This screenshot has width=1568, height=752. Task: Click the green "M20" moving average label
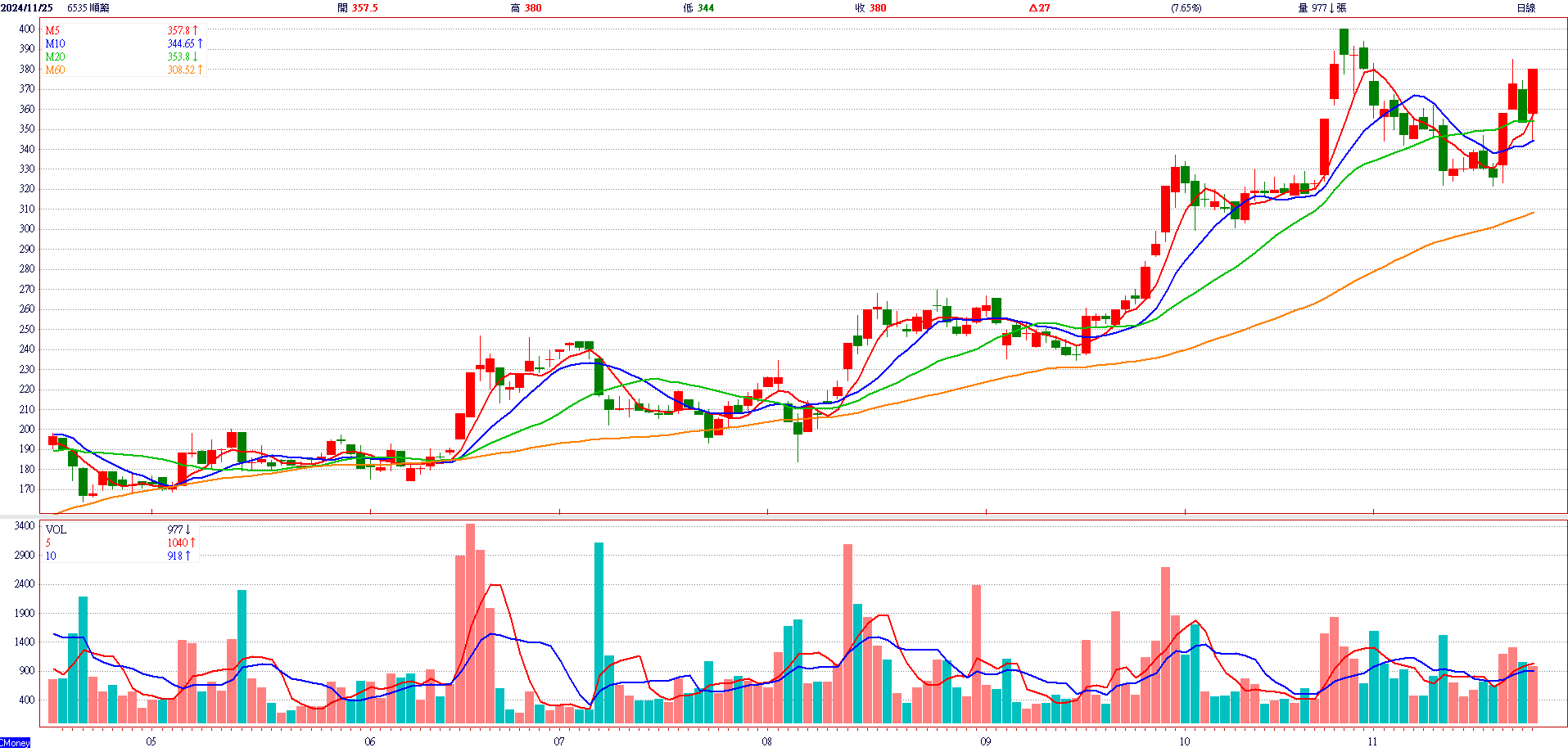55,56
